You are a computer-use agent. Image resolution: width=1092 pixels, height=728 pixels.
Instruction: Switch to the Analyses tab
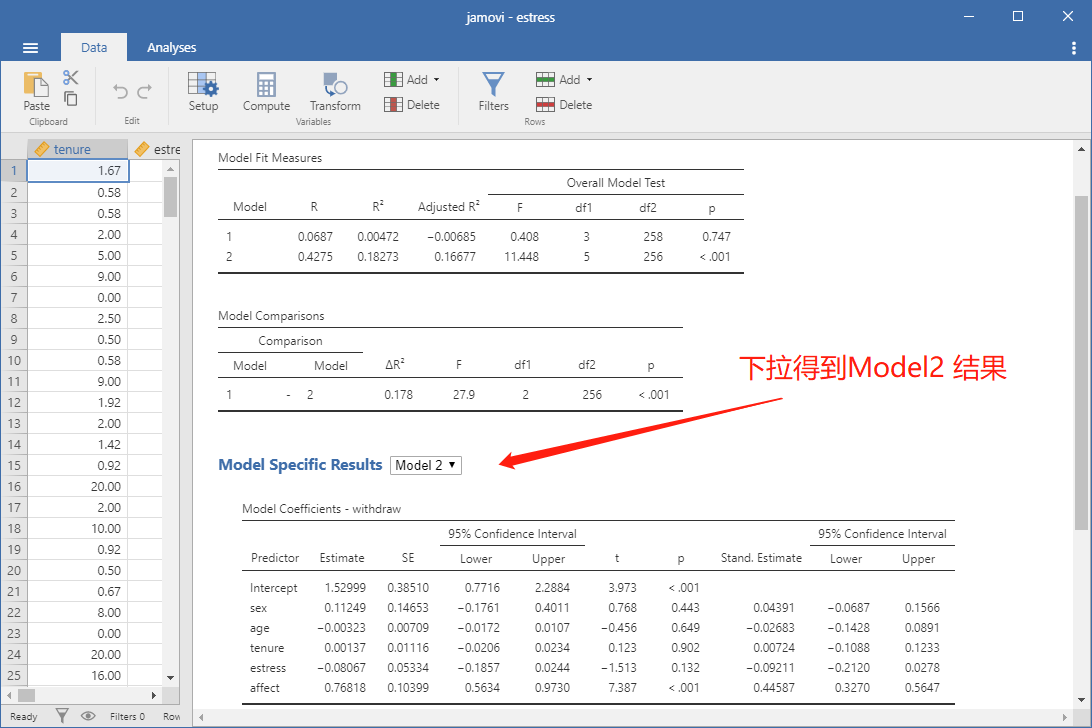tap(171, 47)
